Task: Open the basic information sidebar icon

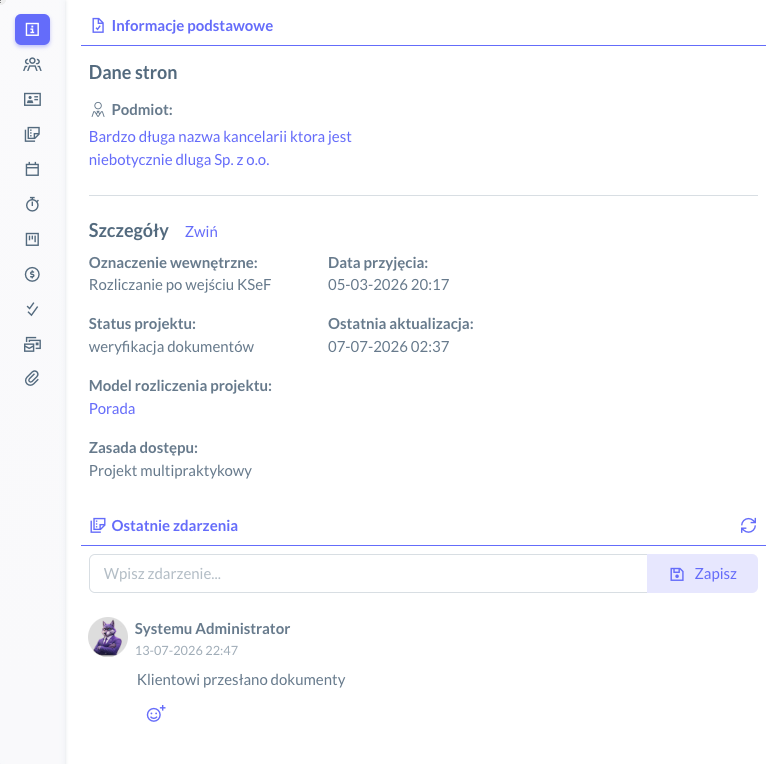Action: [x=32, y=29]
